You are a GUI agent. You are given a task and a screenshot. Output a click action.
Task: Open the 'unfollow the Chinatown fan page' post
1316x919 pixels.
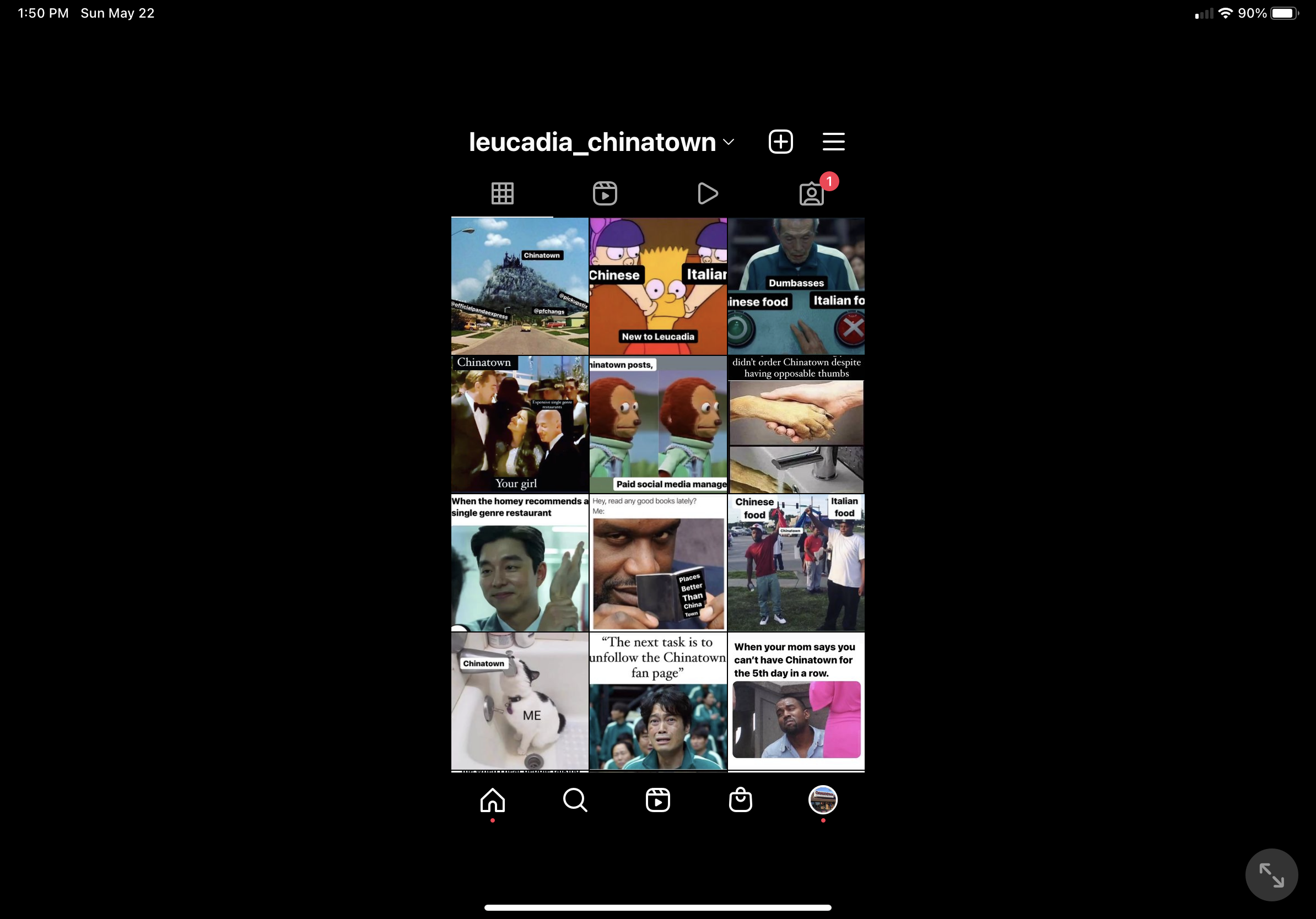[658, 701]
